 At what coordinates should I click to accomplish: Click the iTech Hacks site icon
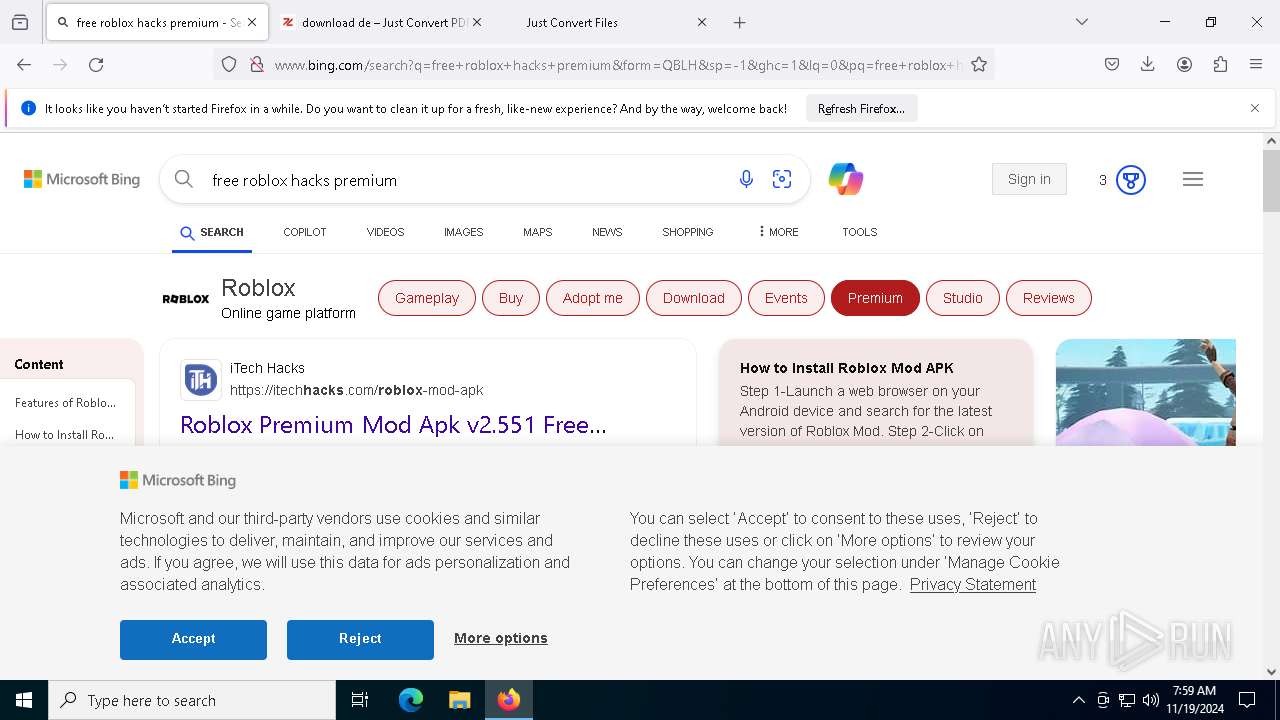click(200, 380)
